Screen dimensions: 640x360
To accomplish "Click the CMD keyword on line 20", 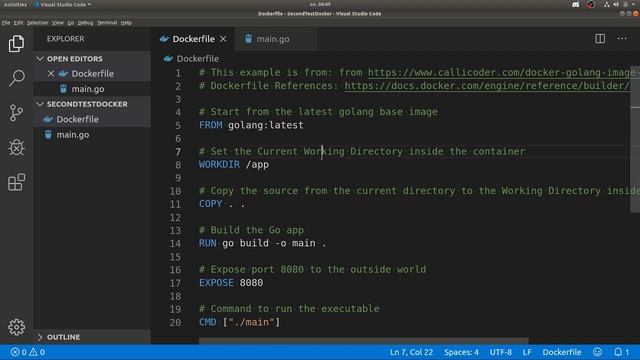I will [x=207, y=322].
